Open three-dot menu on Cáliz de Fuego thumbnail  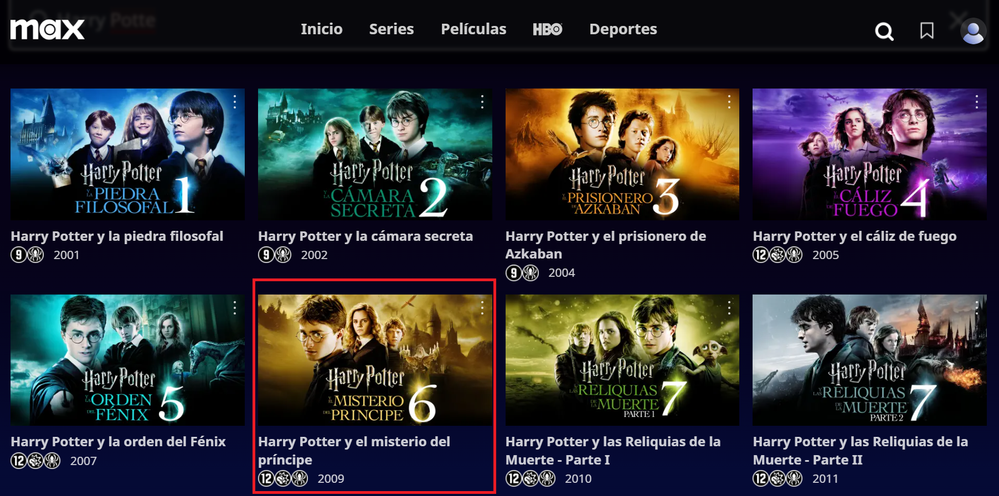(976, 102)
